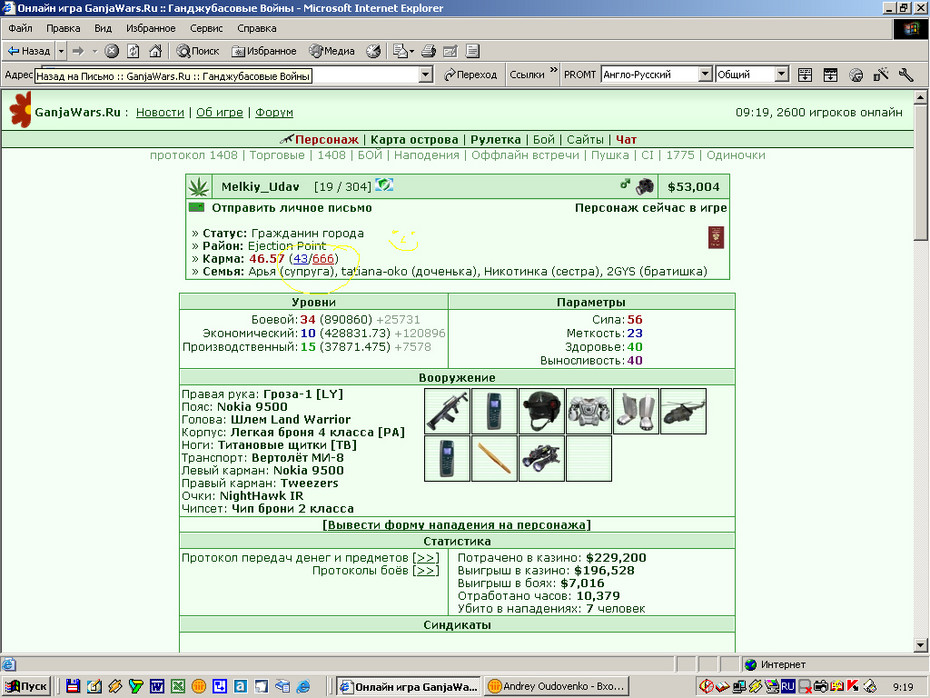Click the red passport icon
This screenshot has height=698, width=930.
(x=716, y=237)
